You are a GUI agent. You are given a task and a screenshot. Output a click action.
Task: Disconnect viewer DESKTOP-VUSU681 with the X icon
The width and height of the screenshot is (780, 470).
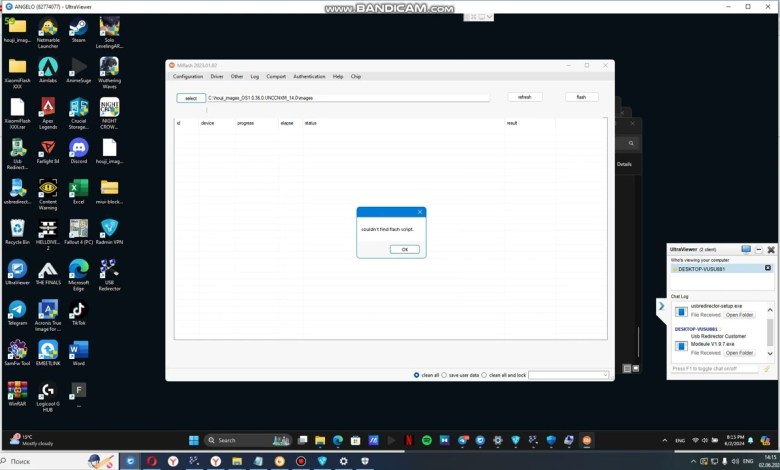[768, 268]
